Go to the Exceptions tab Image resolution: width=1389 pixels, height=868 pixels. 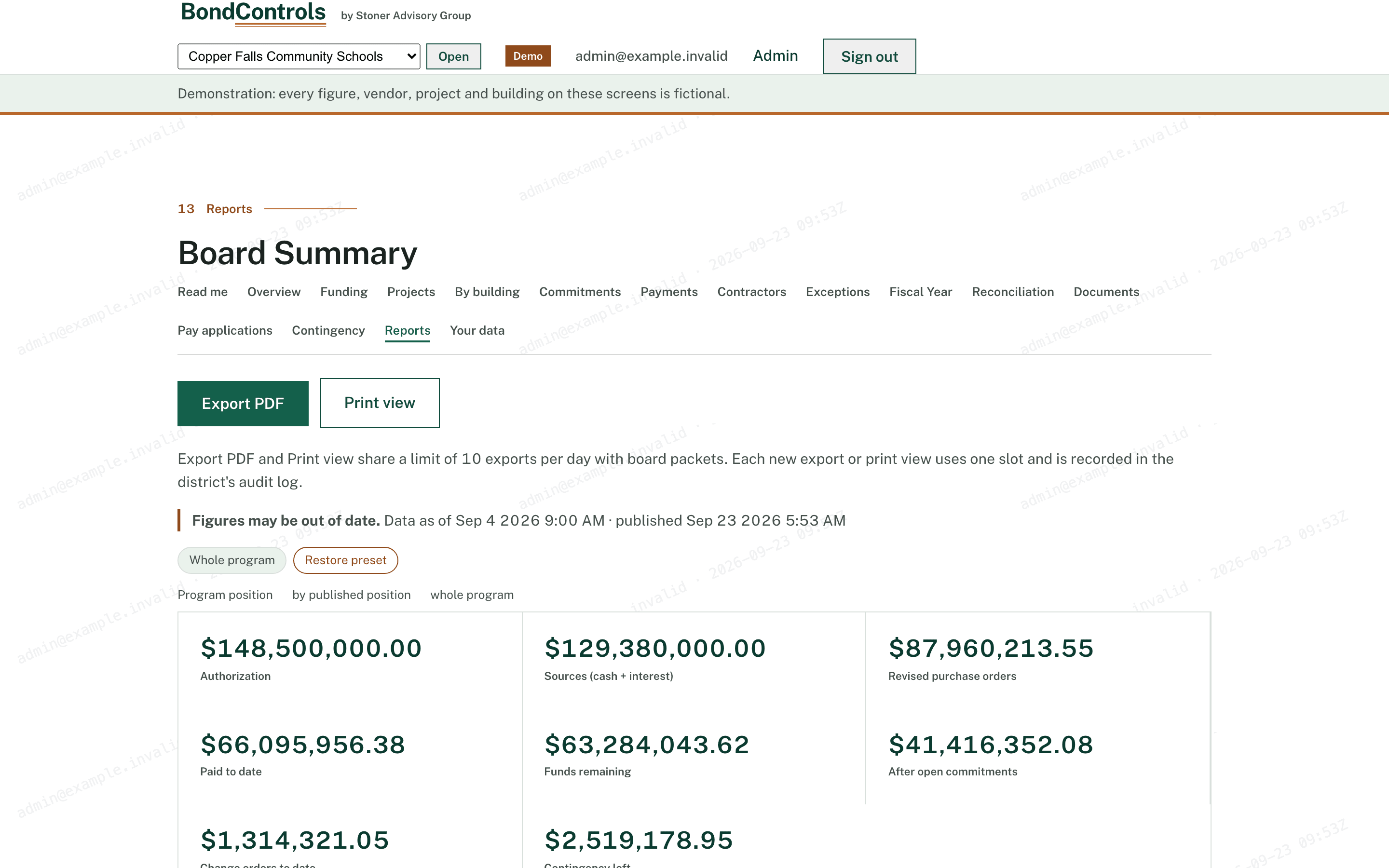[838, 292]
